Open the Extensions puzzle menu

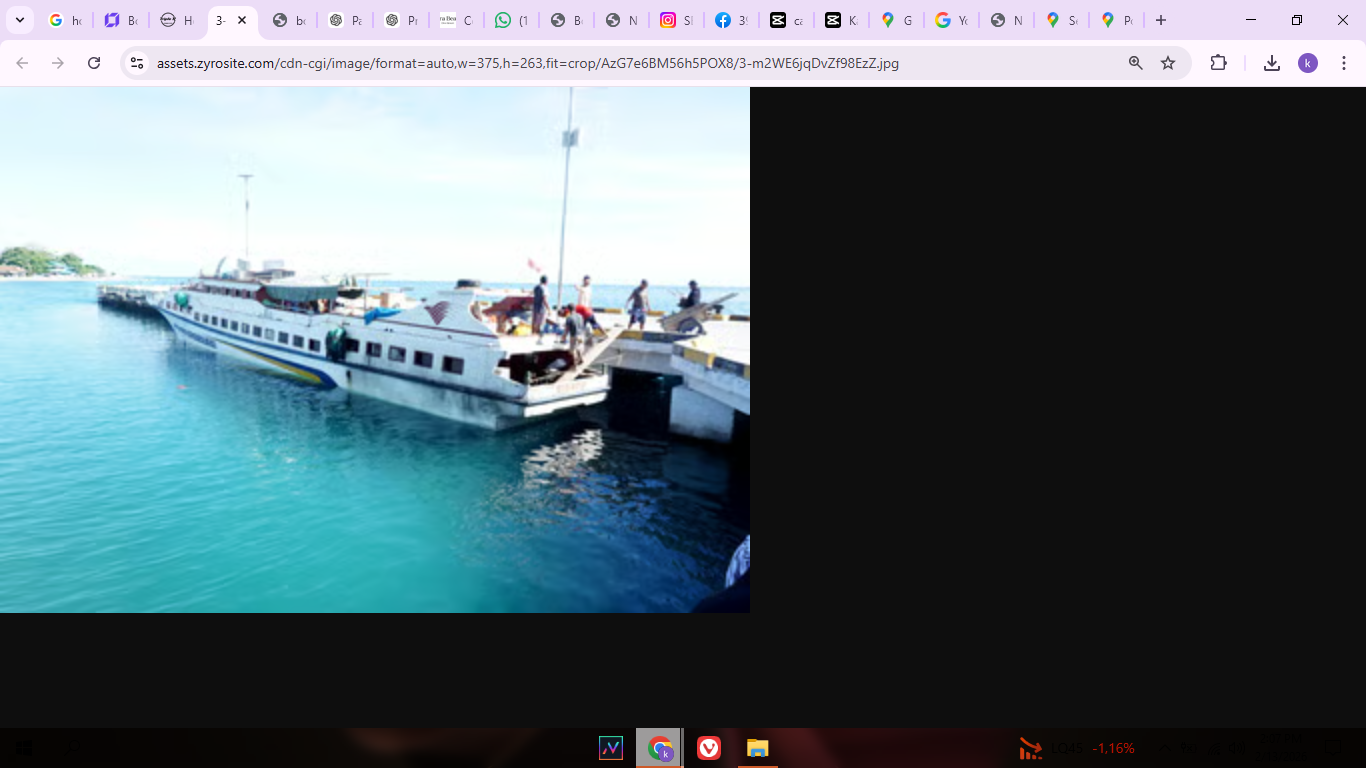pos(1218,63)
